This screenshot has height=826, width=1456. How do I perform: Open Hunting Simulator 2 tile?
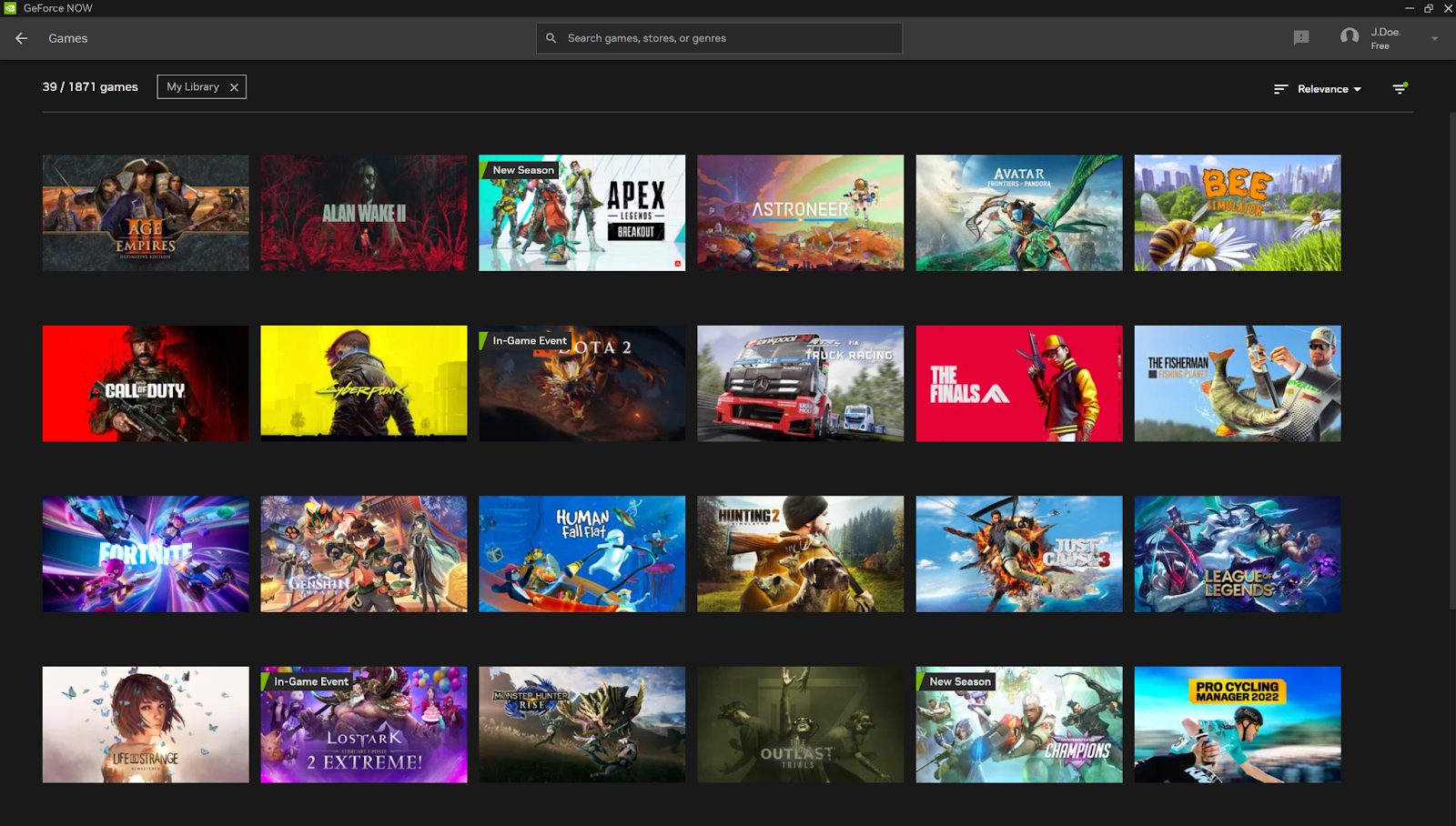click(x=801, y=554)
